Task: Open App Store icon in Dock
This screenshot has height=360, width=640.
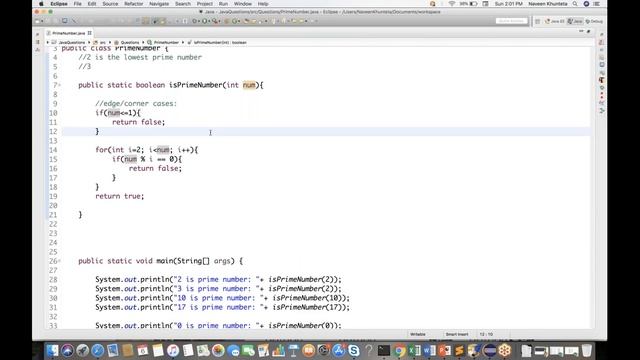Action: point(338,351)
